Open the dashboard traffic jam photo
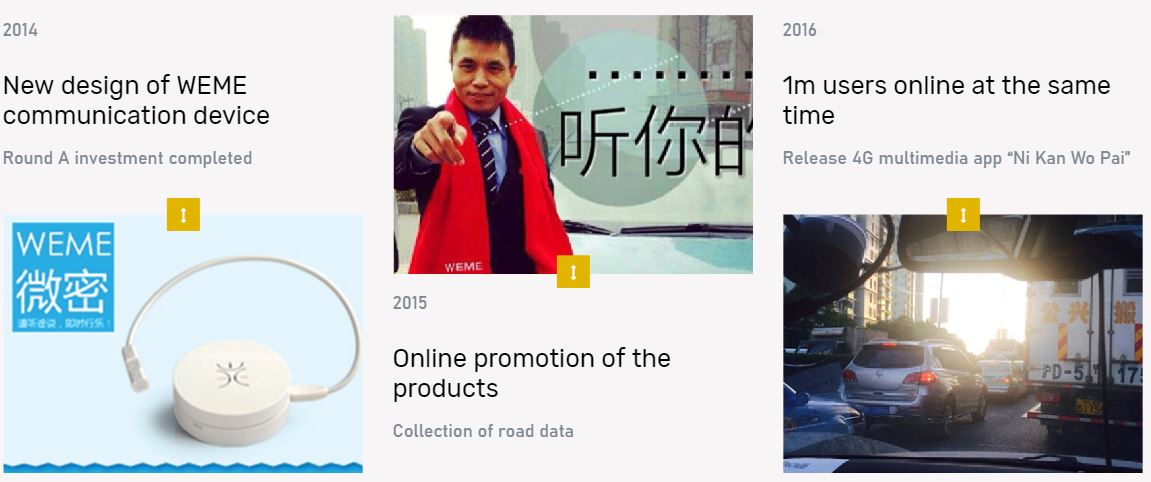 click(963, 343)
